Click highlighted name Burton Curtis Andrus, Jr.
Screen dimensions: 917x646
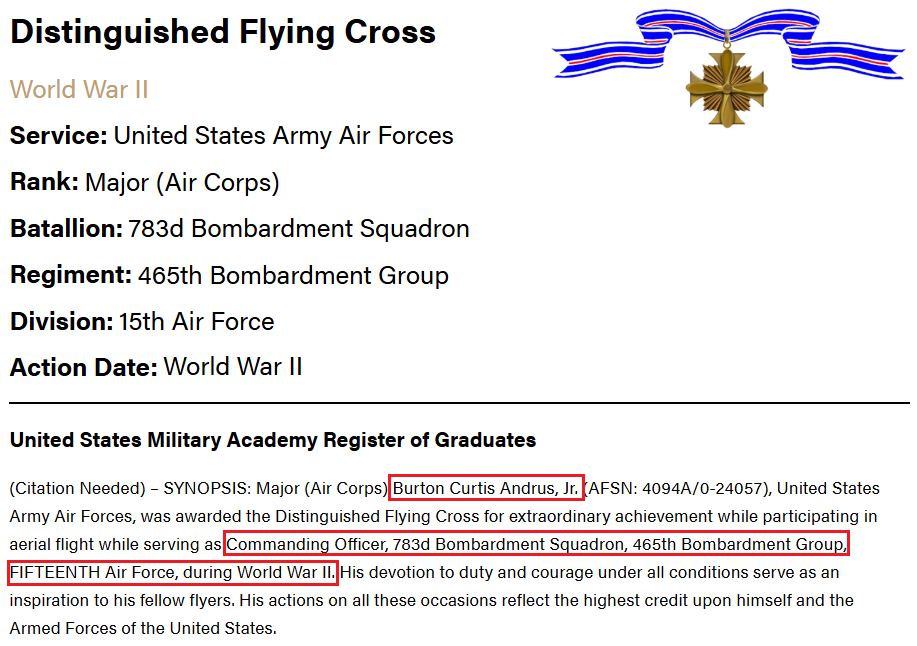(486, 488)
